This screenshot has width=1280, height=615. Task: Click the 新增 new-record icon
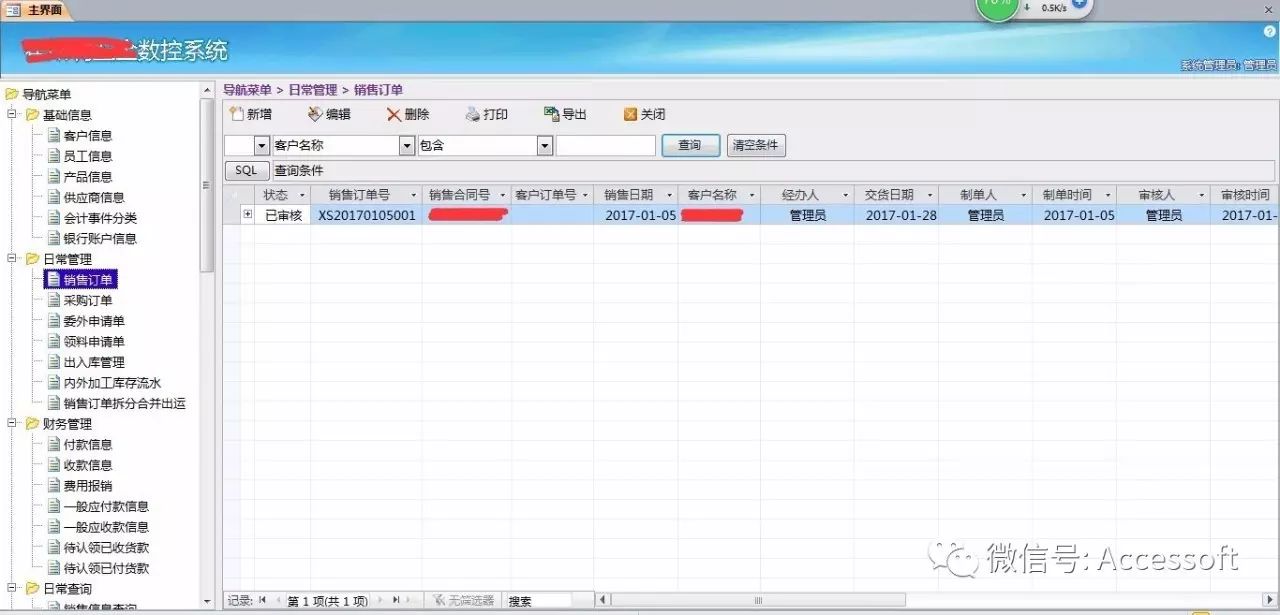pyautogui.click(x=236, y=114)
